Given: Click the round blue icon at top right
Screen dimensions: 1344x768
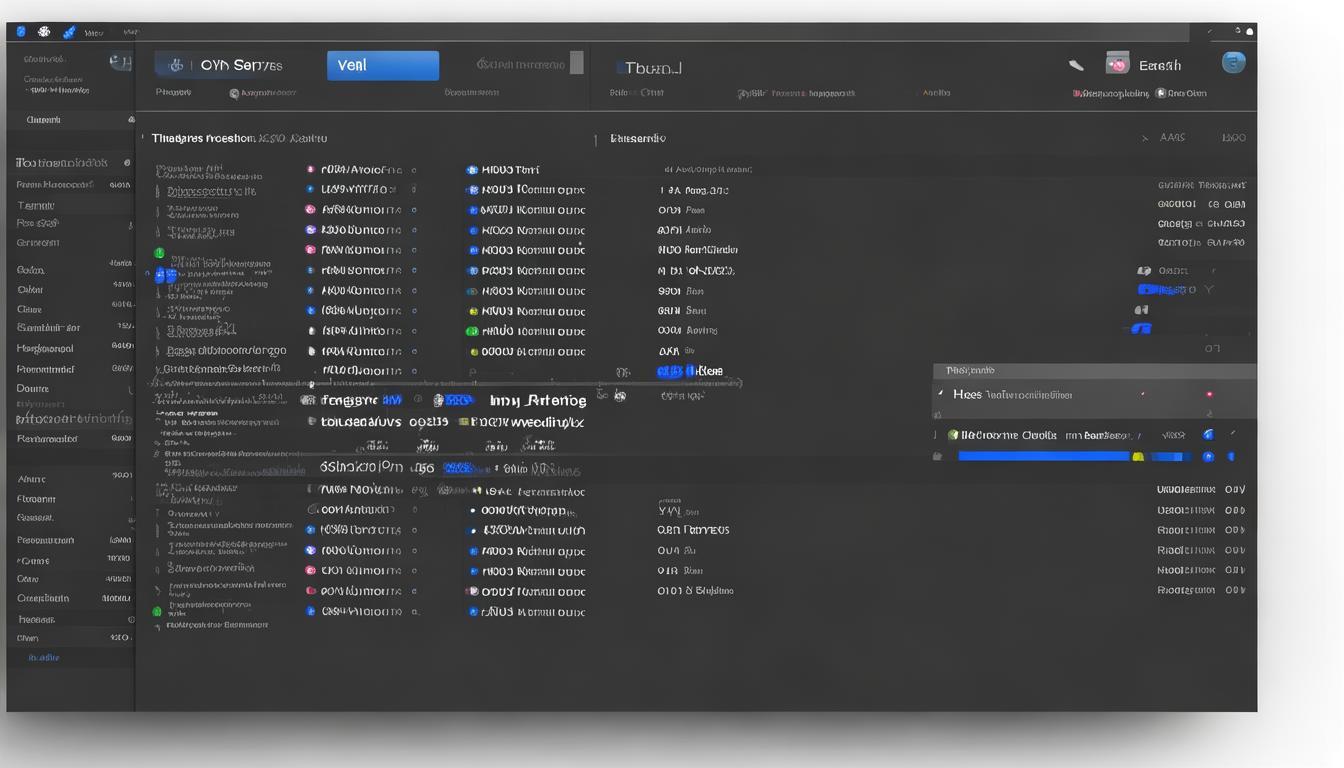Looking at the screenshot, I should (1234, 63).
